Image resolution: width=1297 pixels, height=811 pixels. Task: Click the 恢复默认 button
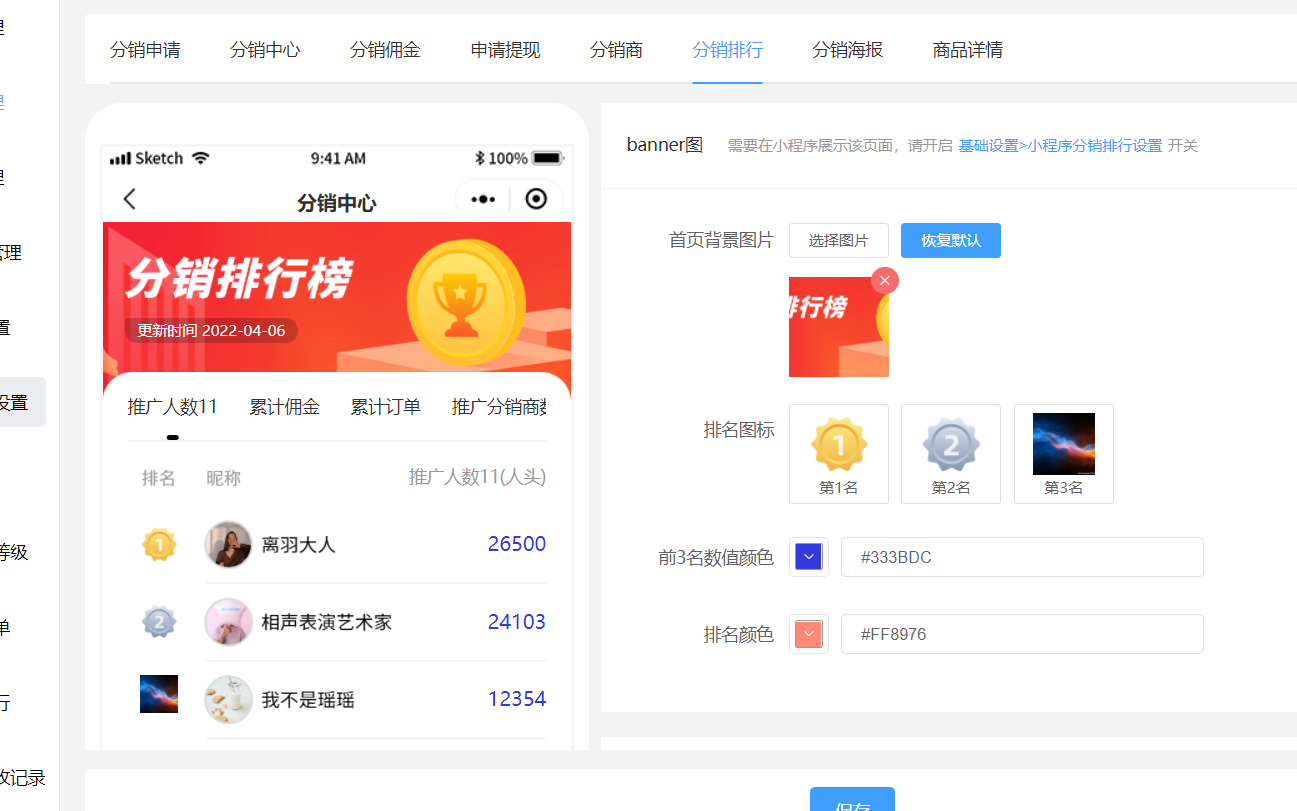(951, 240)
